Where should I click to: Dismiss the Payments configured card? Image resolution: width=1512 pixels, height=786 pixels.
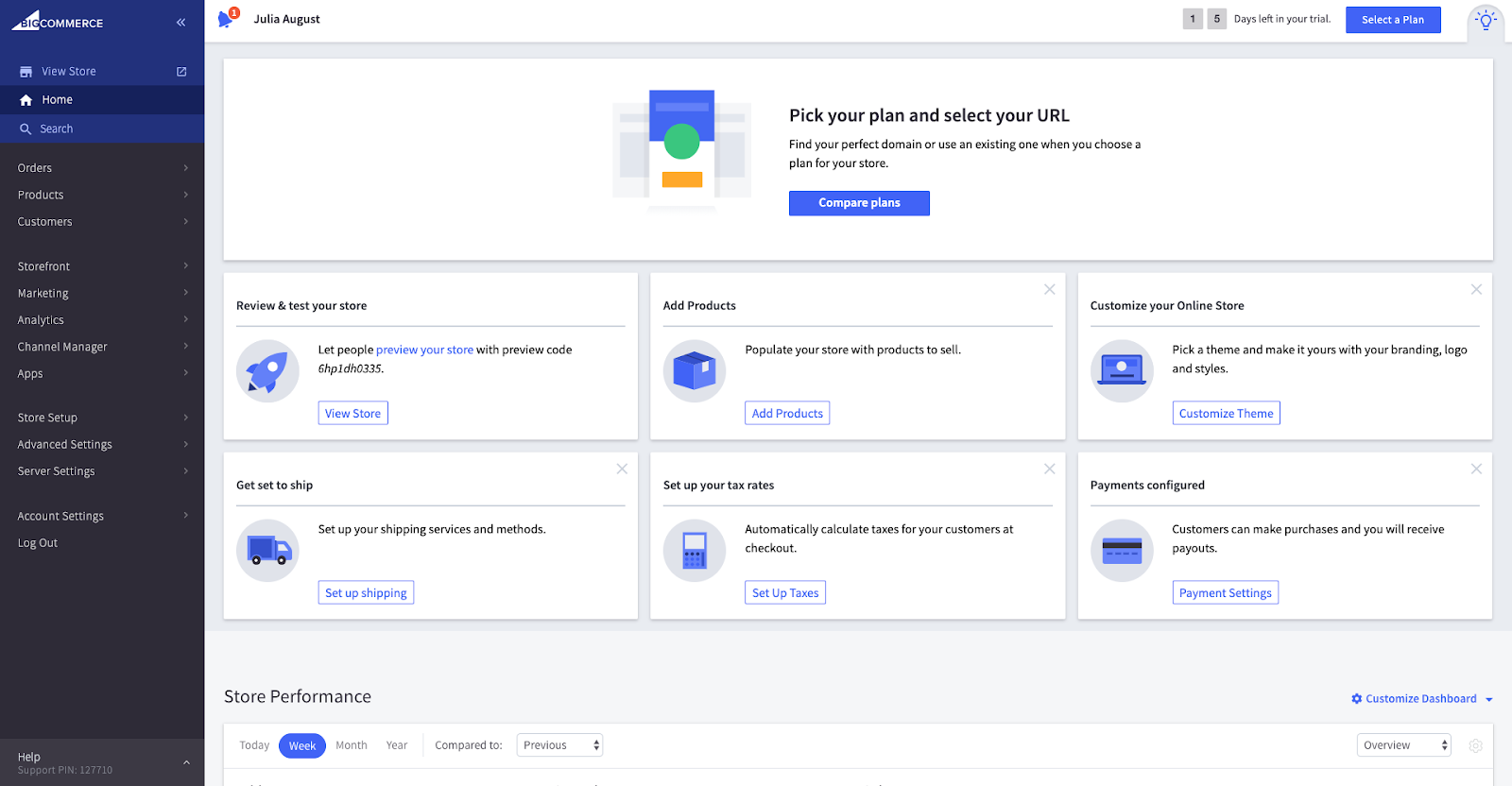1476,469
